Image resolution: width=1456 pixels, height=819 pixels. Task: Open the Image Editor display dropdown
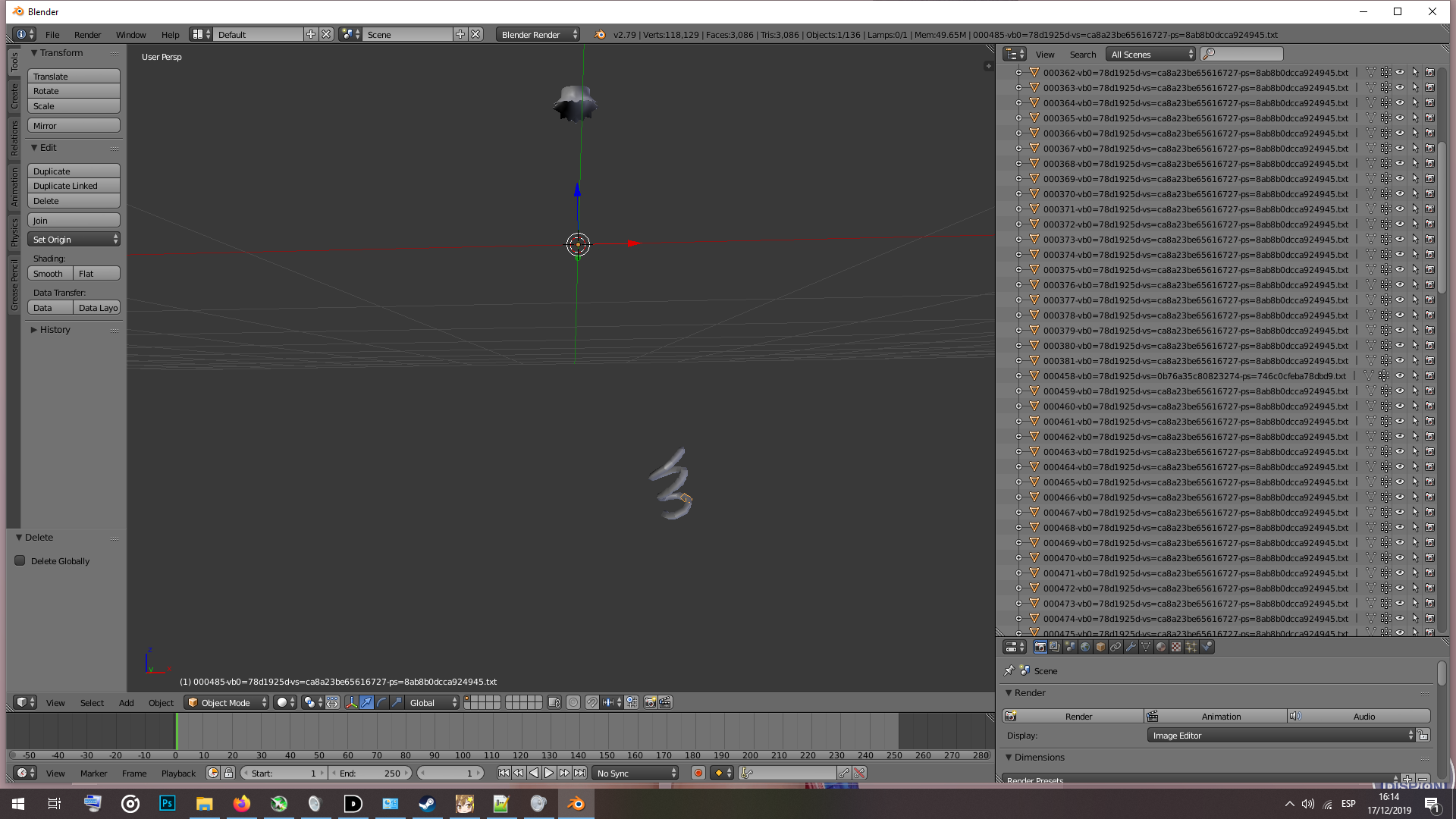pos(1282,735)
